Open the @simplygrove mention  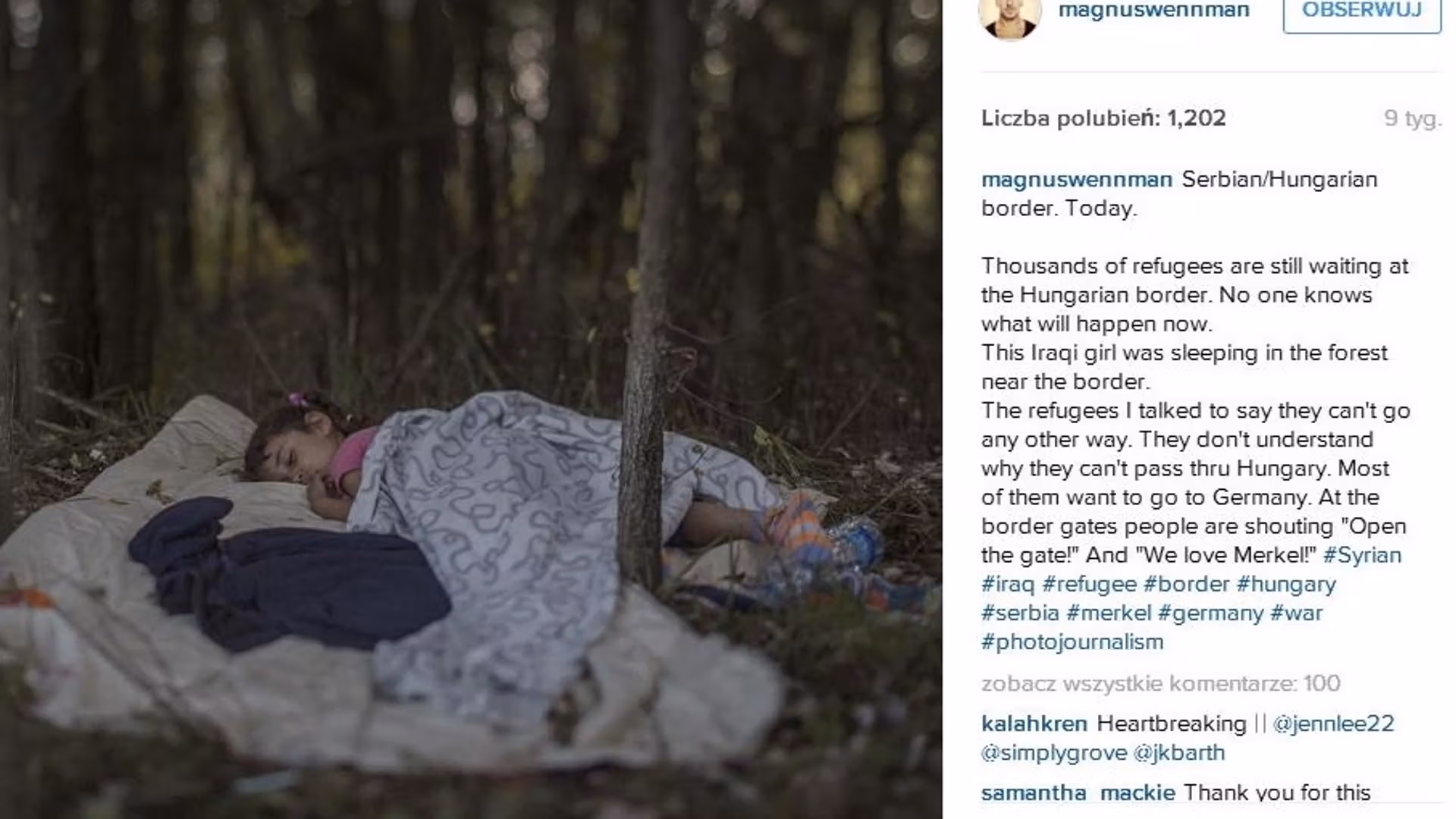tap(1054, 753)
